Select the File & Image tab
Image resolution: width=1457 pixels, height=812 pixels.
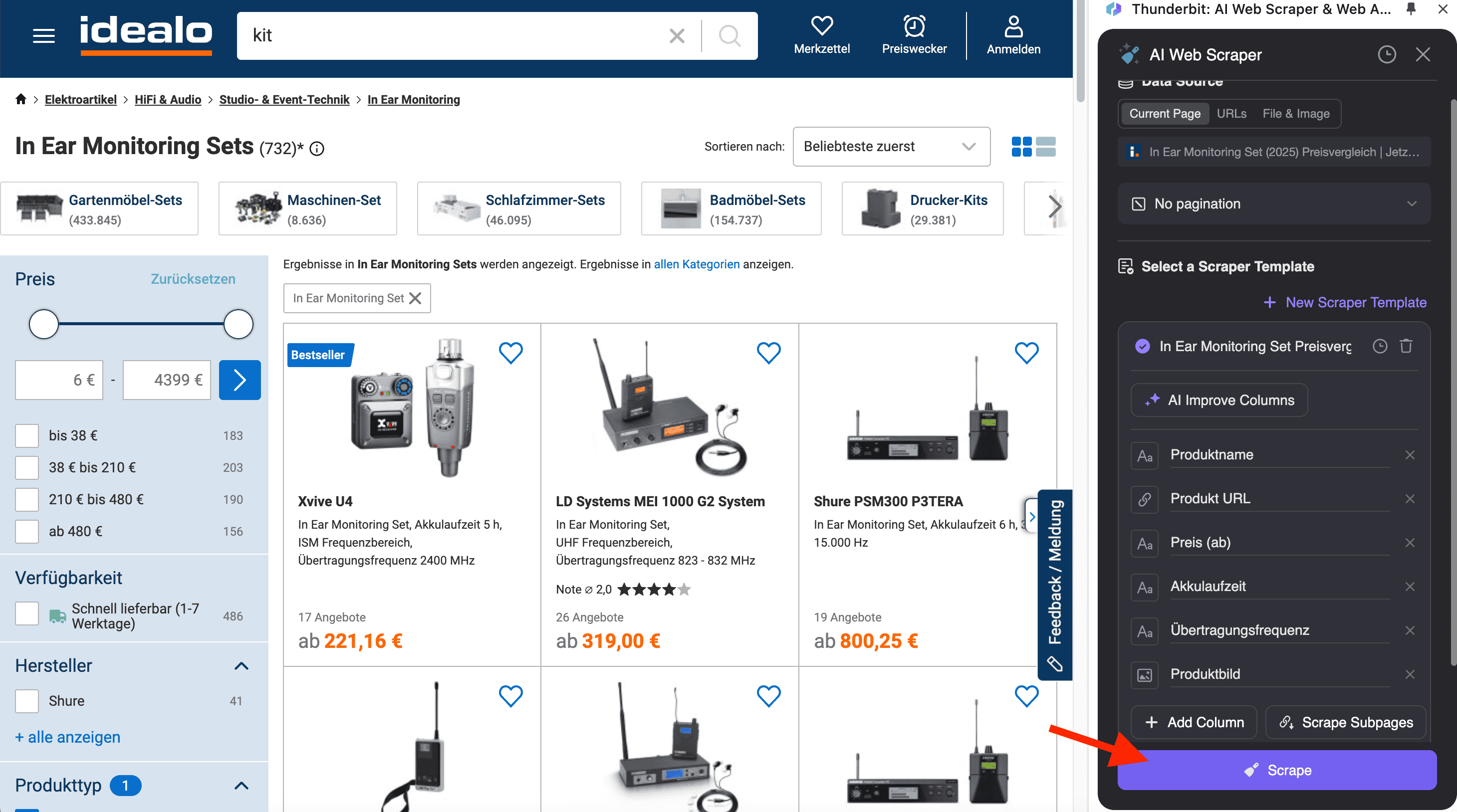tap(1296, 114)
